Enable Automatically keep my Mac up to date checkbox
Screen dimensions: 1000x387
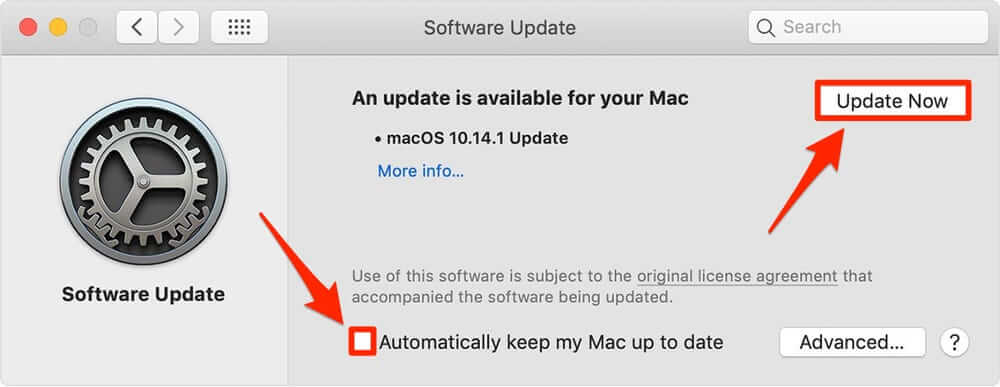click(x=362, y=342)
